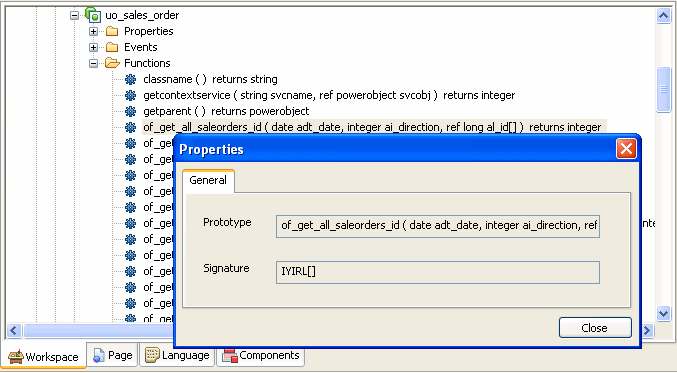Click the horizontal scrollbar left arrow
This screenshot has width=677, height=373.
(x=13, y=331)
